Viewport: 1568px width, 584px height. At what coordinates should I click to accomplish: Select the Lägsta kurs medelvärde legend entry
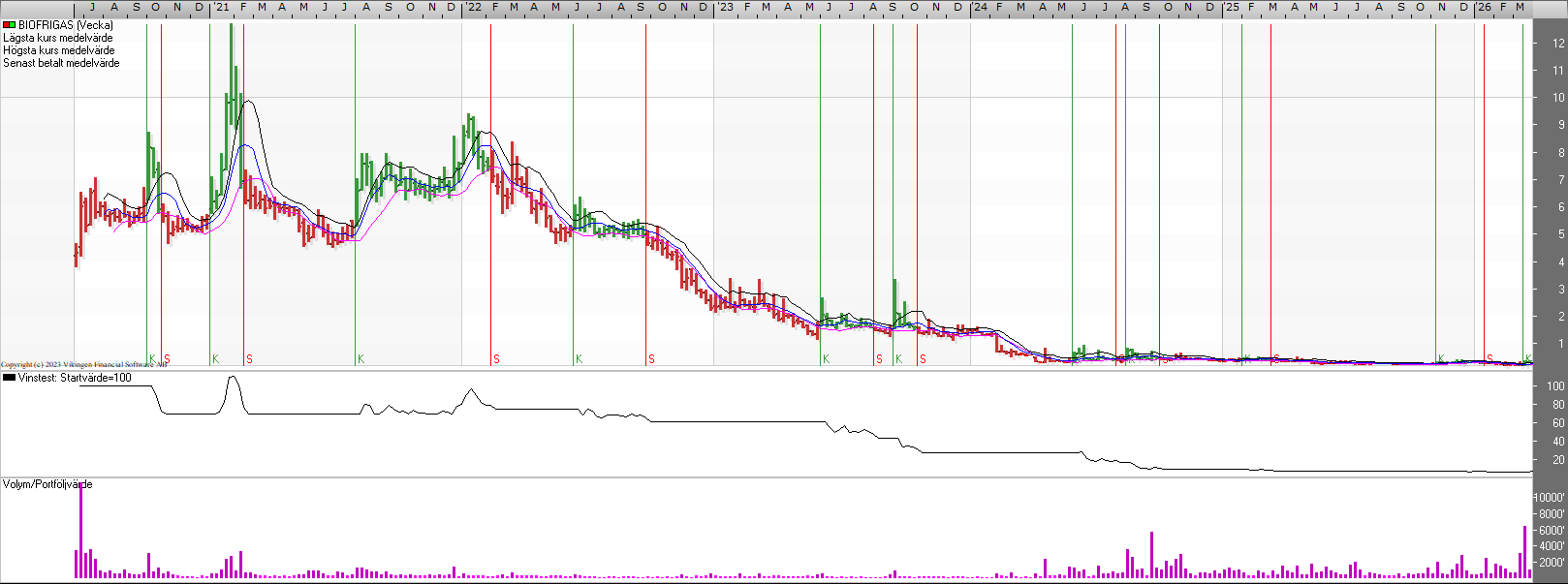tap(58, 38)
